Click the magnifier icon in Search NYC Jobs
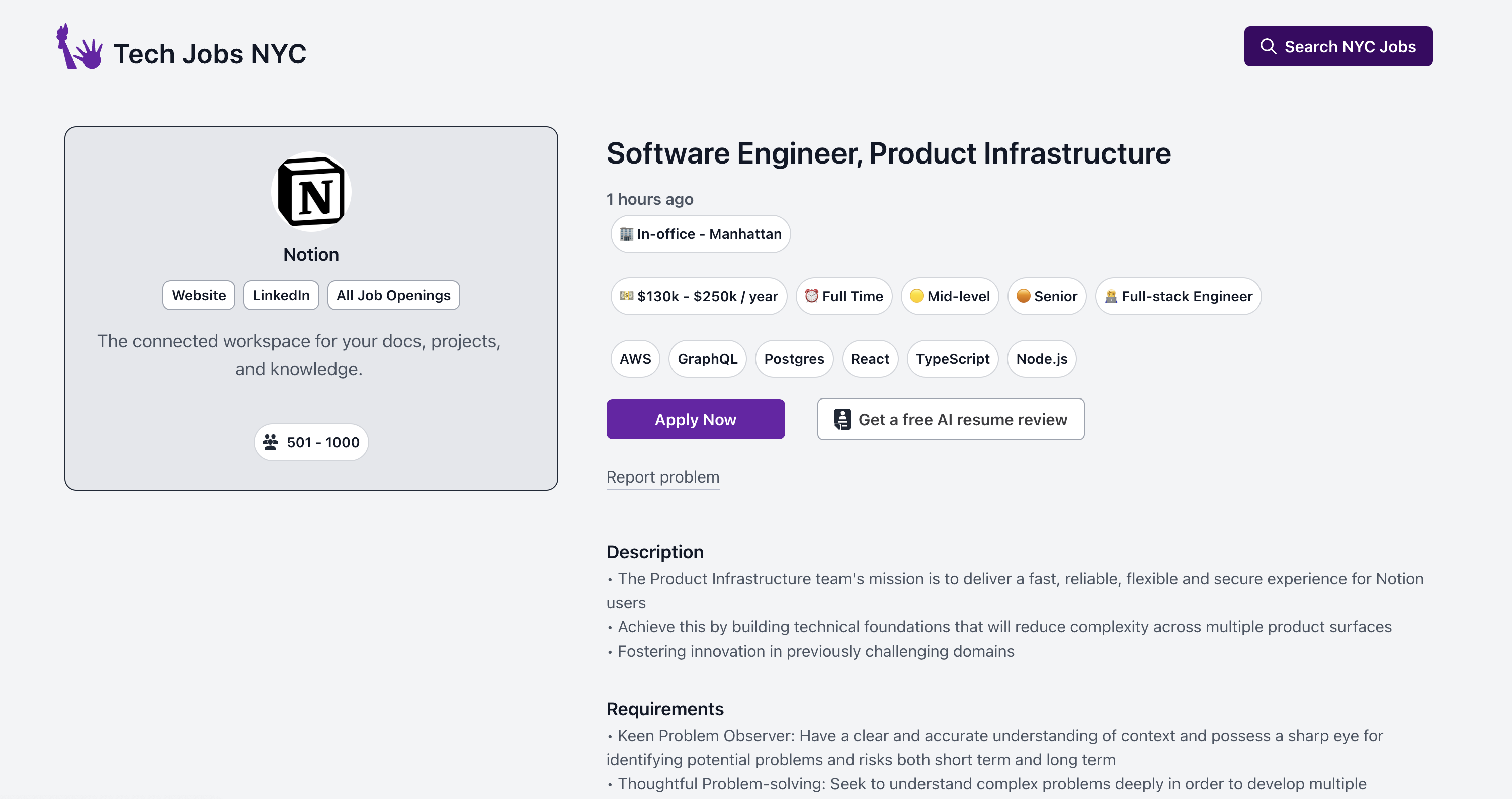The image size is (1512, 799). [1268, 46]
